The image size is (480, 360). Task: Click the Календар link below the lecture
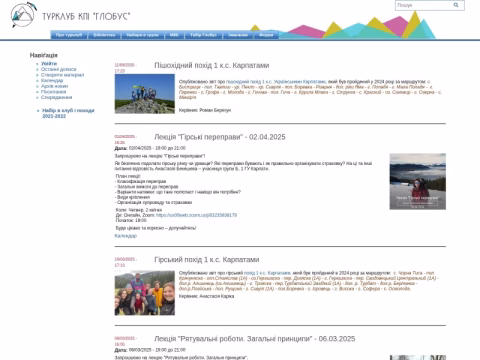[x=125, y=236]
